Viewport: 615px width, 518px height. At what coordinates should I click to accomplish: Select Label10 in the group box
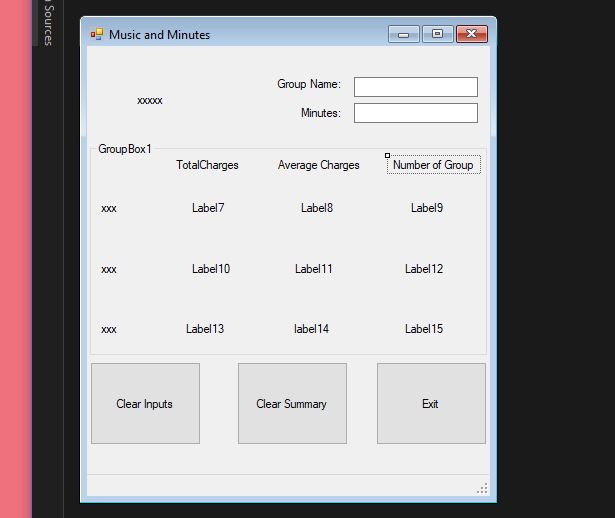tap(211, 269)
